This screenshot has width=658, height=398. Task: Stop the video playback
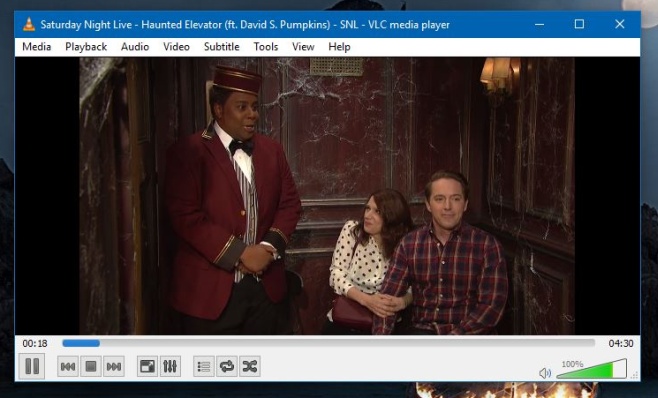point(91,367)
